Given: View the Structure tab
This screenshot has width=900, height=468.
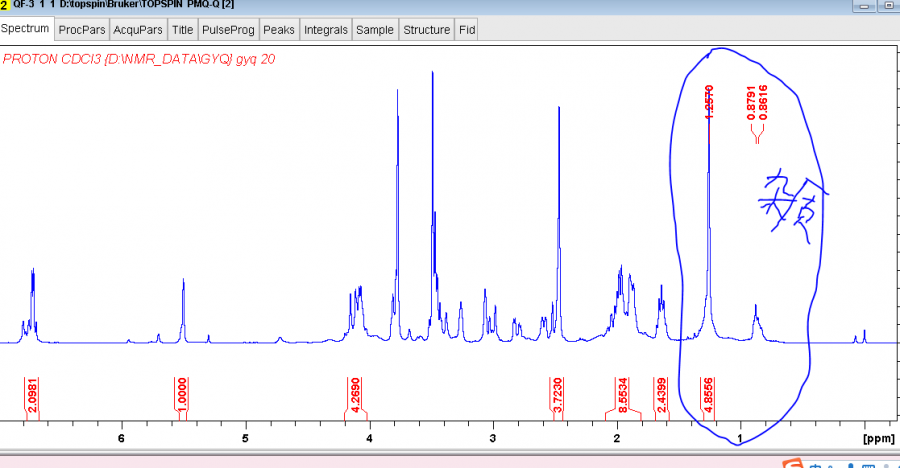Looking at the screenshot, I should point(426,30).
